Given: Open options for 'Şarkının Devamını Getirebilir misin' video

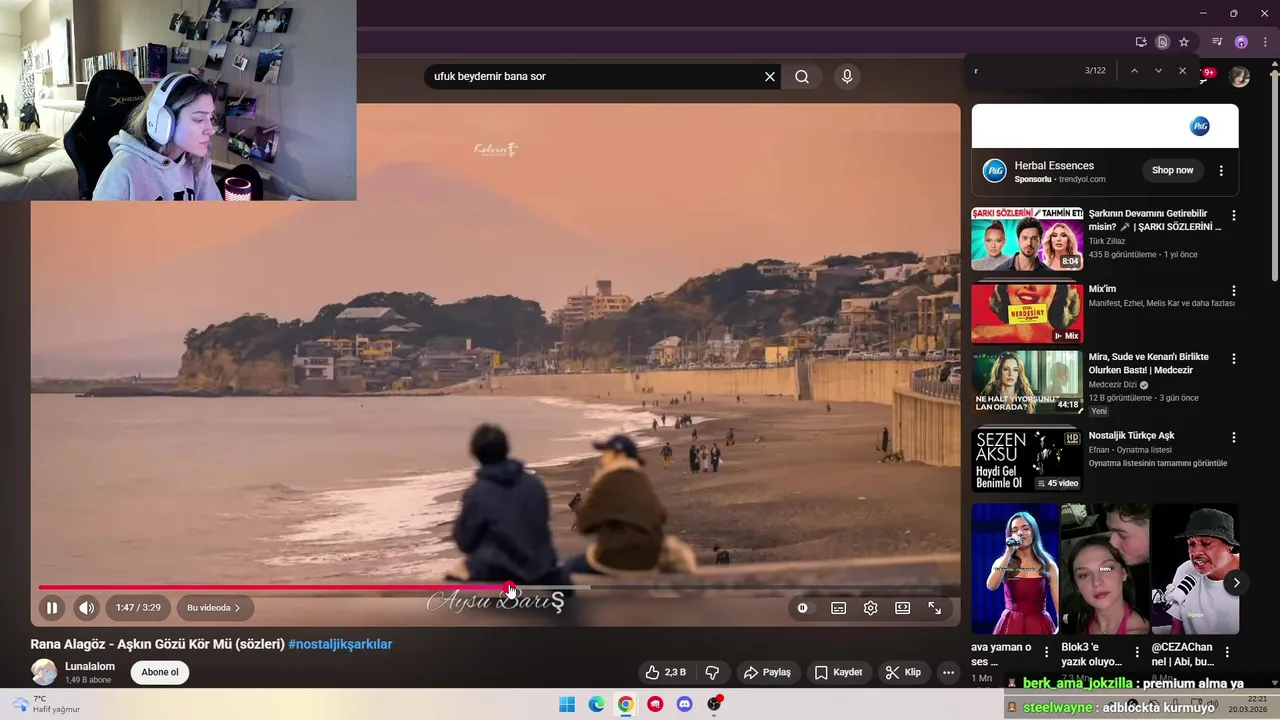Looking at the screenshot, I should [x=1233, y=215].
